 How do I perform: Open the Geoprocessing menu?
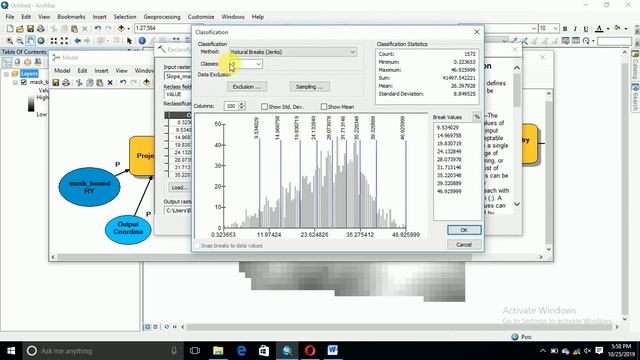[162, 17]
